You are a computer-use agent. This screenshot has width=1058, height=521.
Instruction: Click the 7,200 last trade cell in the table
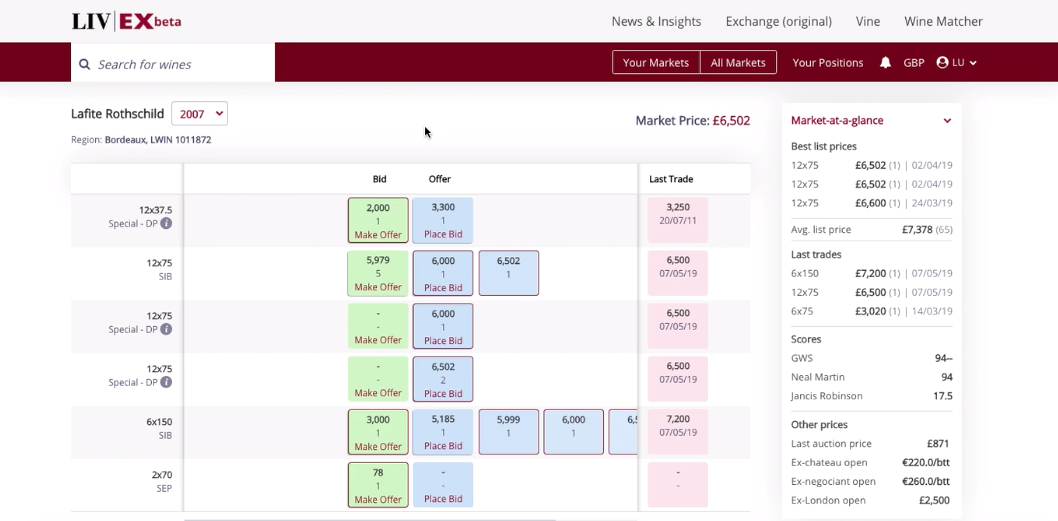(x=677, y=432)
